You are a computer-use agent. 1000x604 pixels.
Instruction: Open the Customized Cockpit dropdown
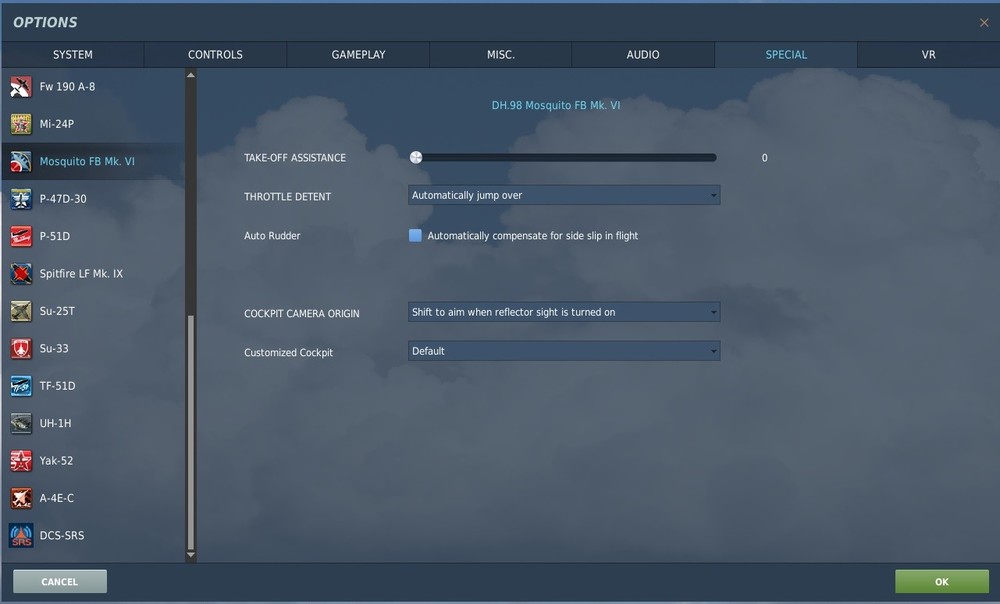click(564, 351)
